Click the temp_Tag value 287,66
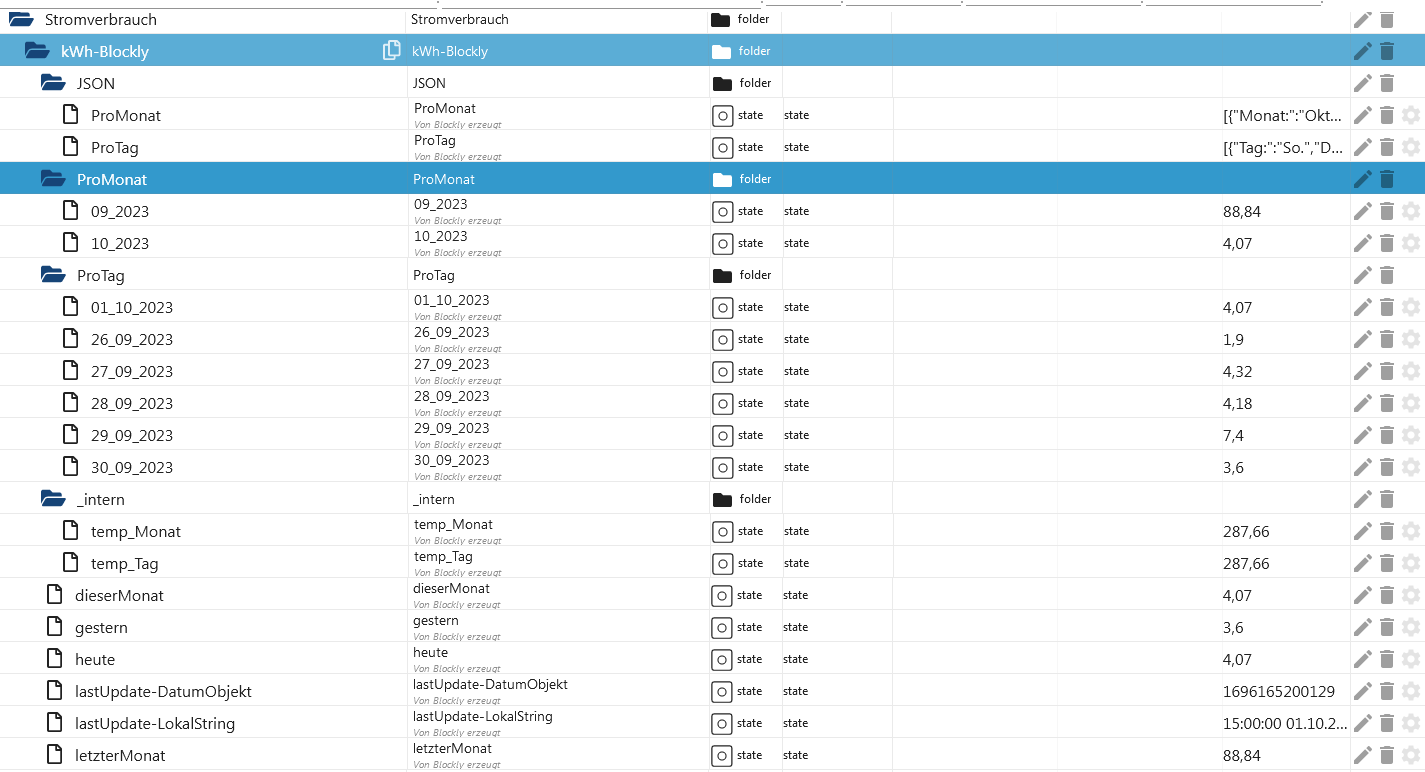1425x772 pixels. [x=1246, y=563]
